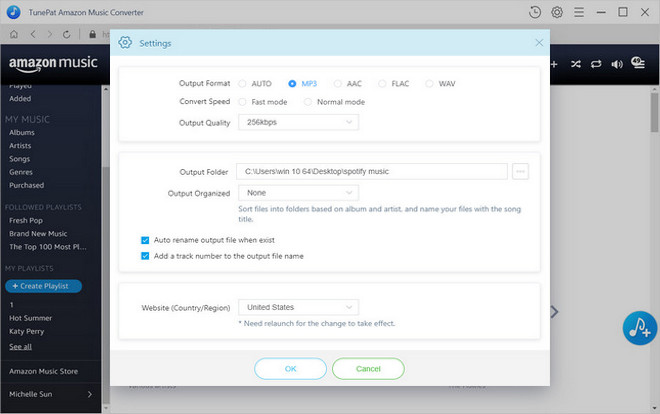
Task: Click the Output Folder path field
Action: coord(371,171)
